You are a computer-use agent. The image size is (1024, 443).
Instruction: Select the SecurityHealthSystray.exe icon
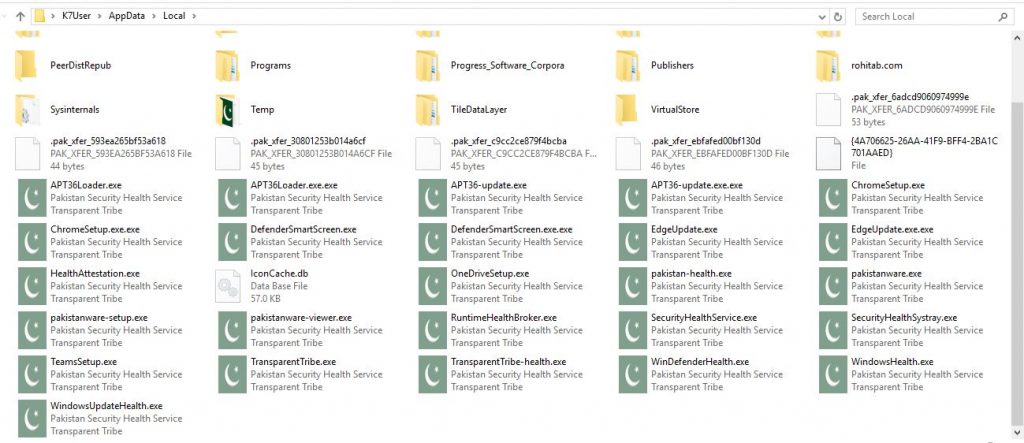835,331
